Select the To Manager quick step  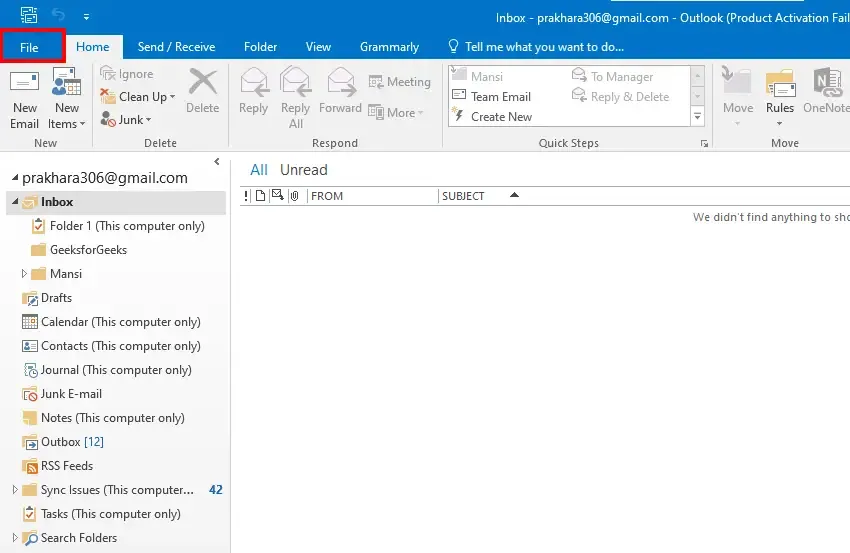[613, 76]
